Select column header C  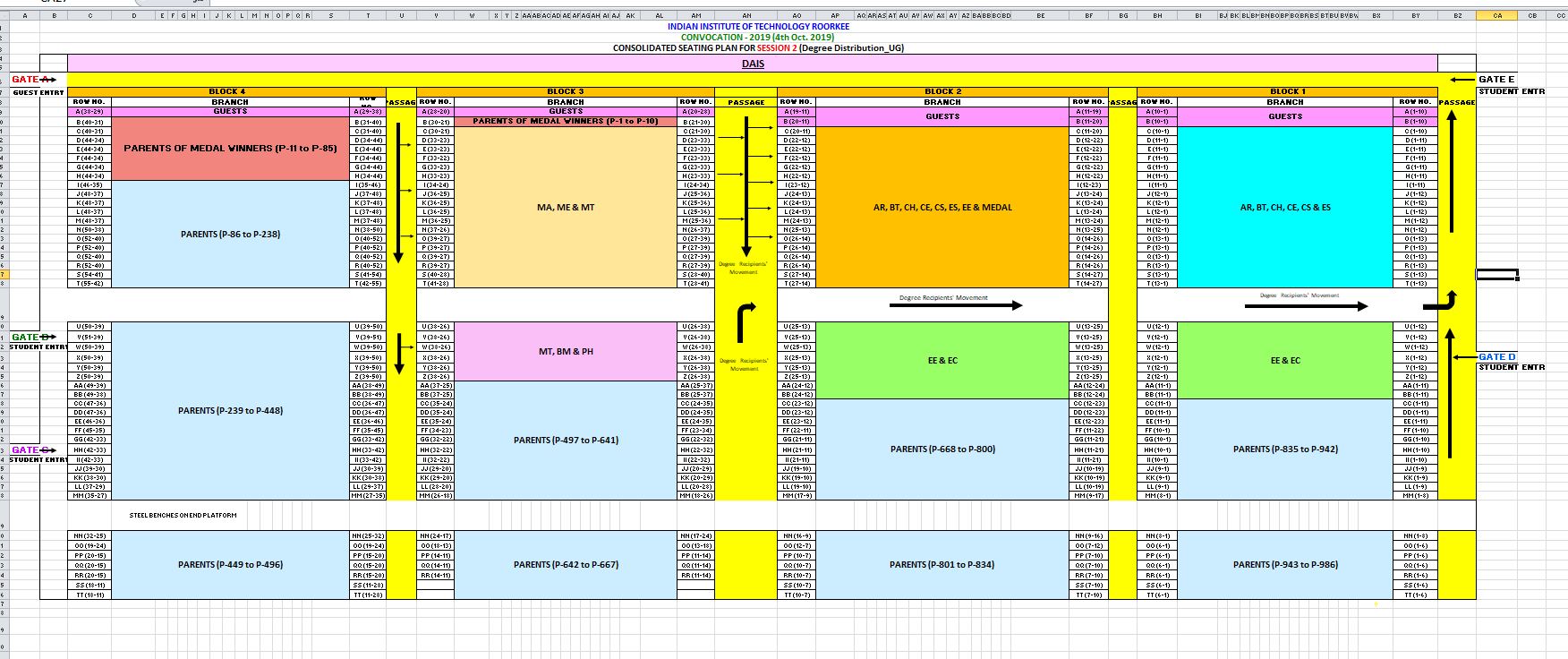pyautogui.click(x=89, y=15)
